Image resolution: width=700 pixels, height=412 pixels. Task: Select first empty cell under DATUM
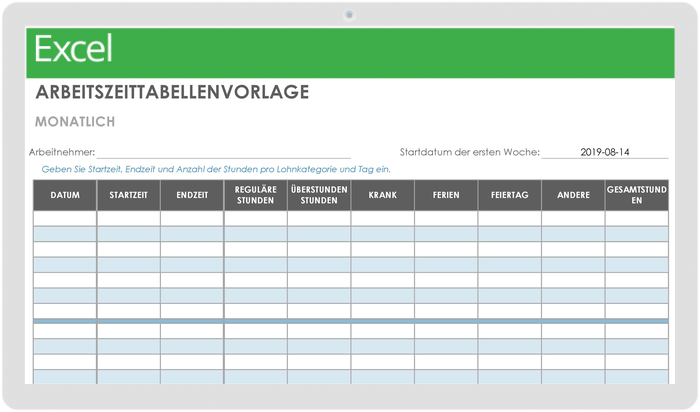click(x=65, y=218)
